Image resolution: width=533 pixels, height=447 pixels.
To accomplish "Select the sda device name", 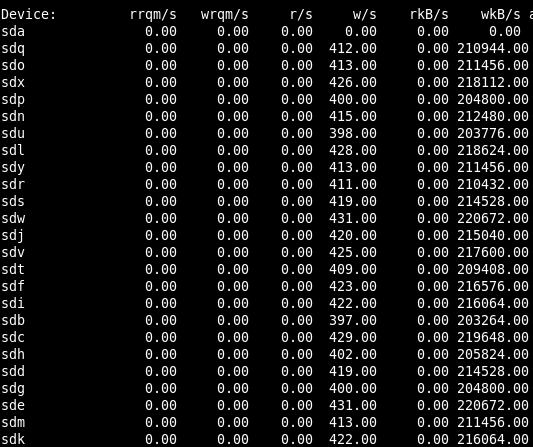I will [x=13, y=32].
